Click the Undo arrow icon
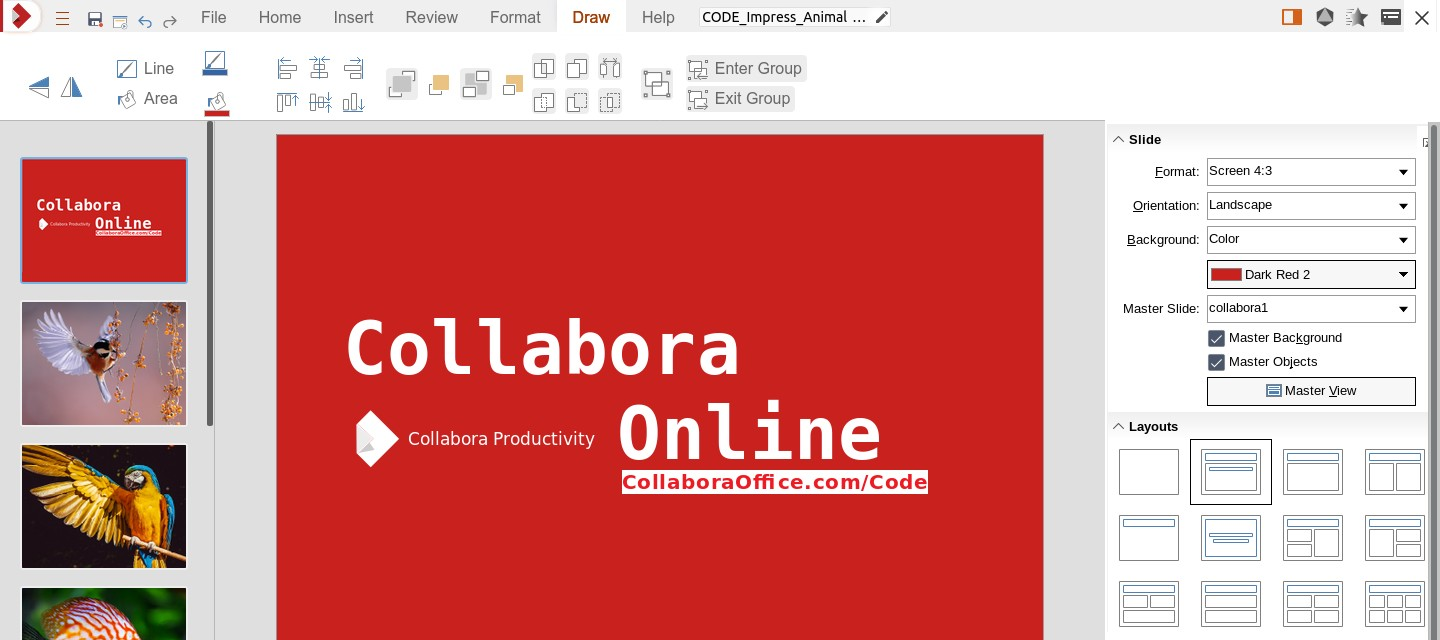The height and width of the screenshot is (640, 1440). (145, 20)
